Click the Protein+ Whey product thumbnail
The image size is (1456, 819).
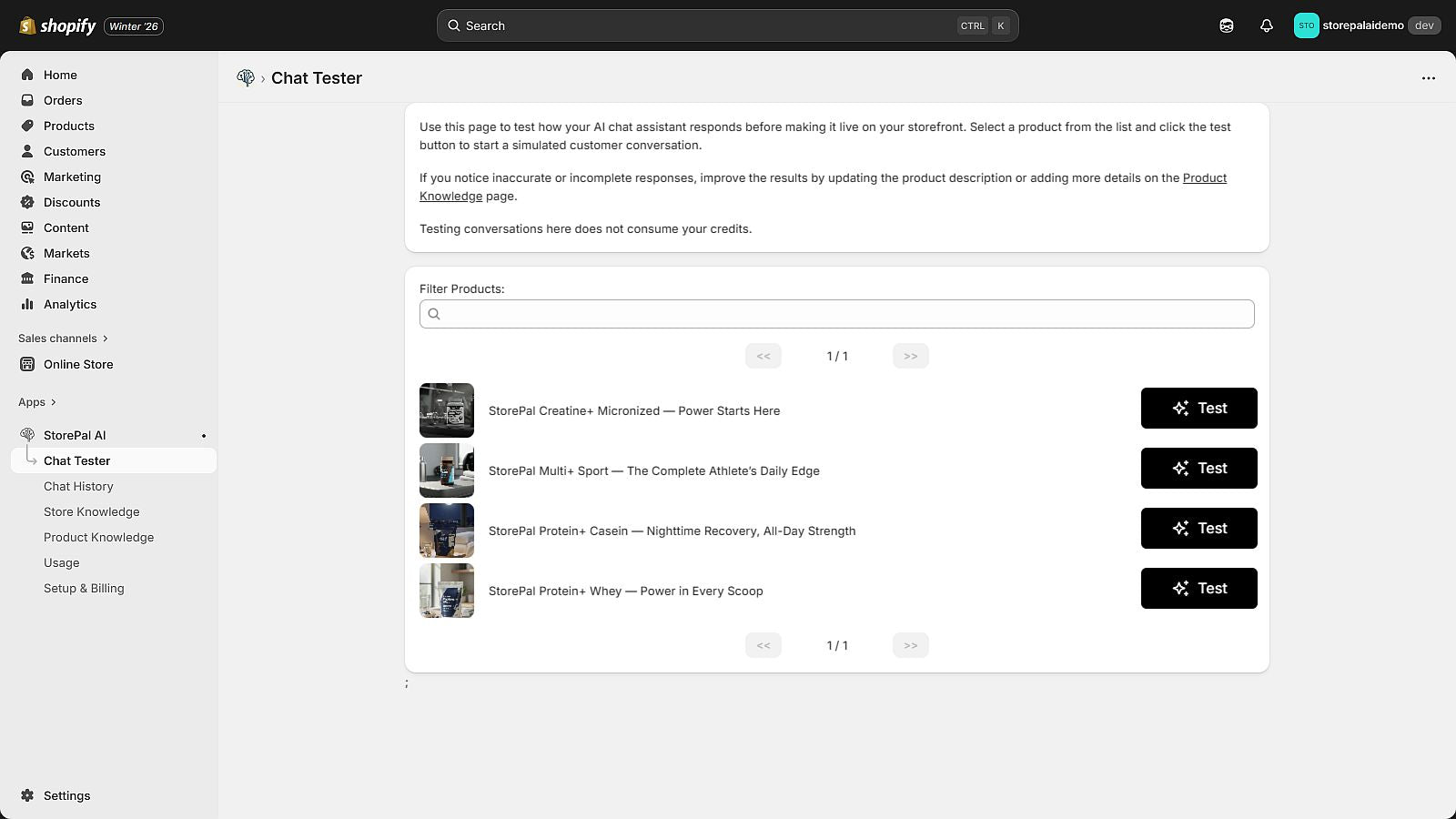(x=447, y=591)
